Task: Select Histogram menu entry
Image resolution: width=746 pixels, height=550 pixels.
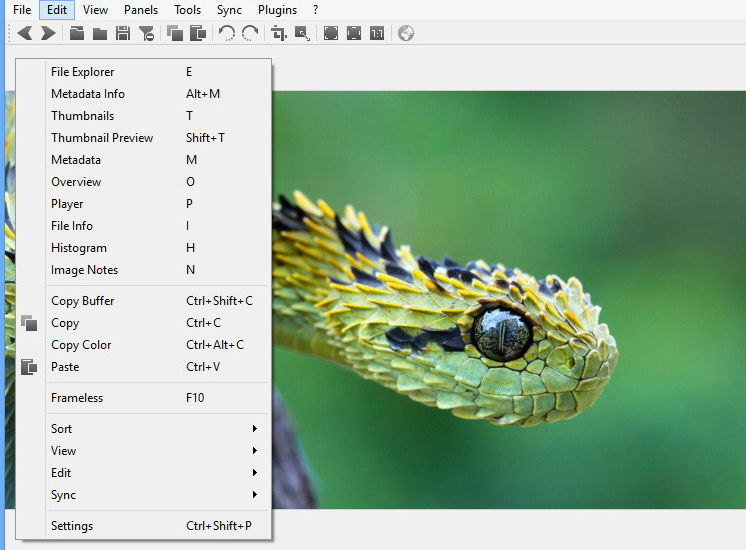Action: (x=144, y=248)
